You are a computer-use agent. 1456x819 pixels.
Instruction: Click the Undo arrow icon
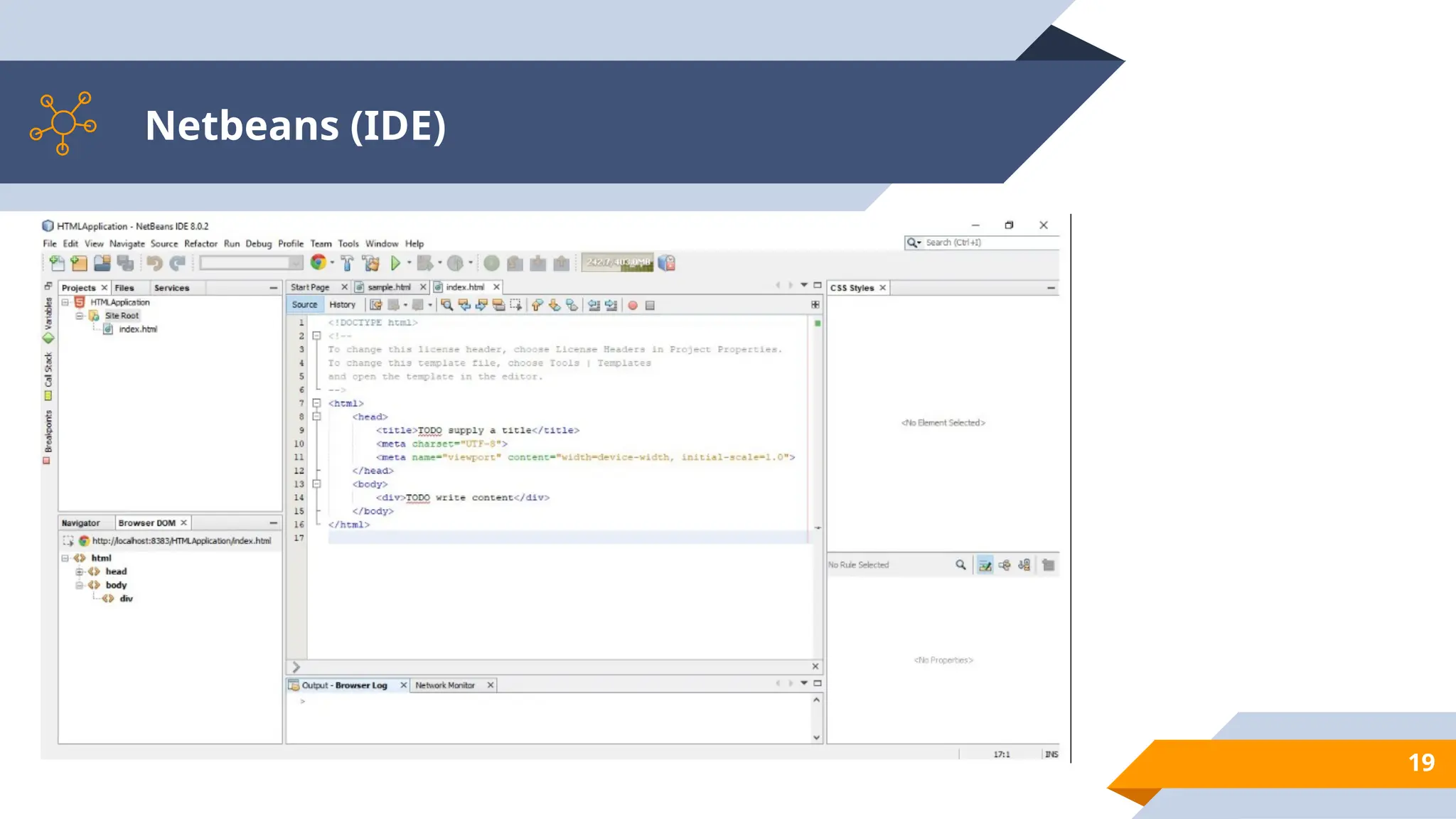pos(154,263)
